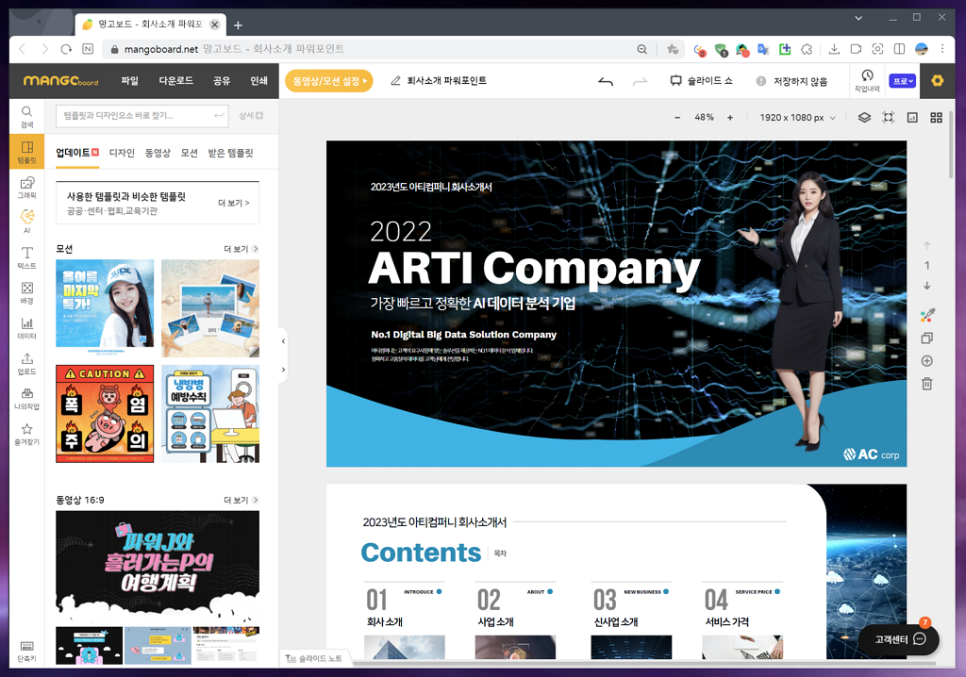Open the 공유 menu
Screen dimensions: 966x677
click(221, 81)
